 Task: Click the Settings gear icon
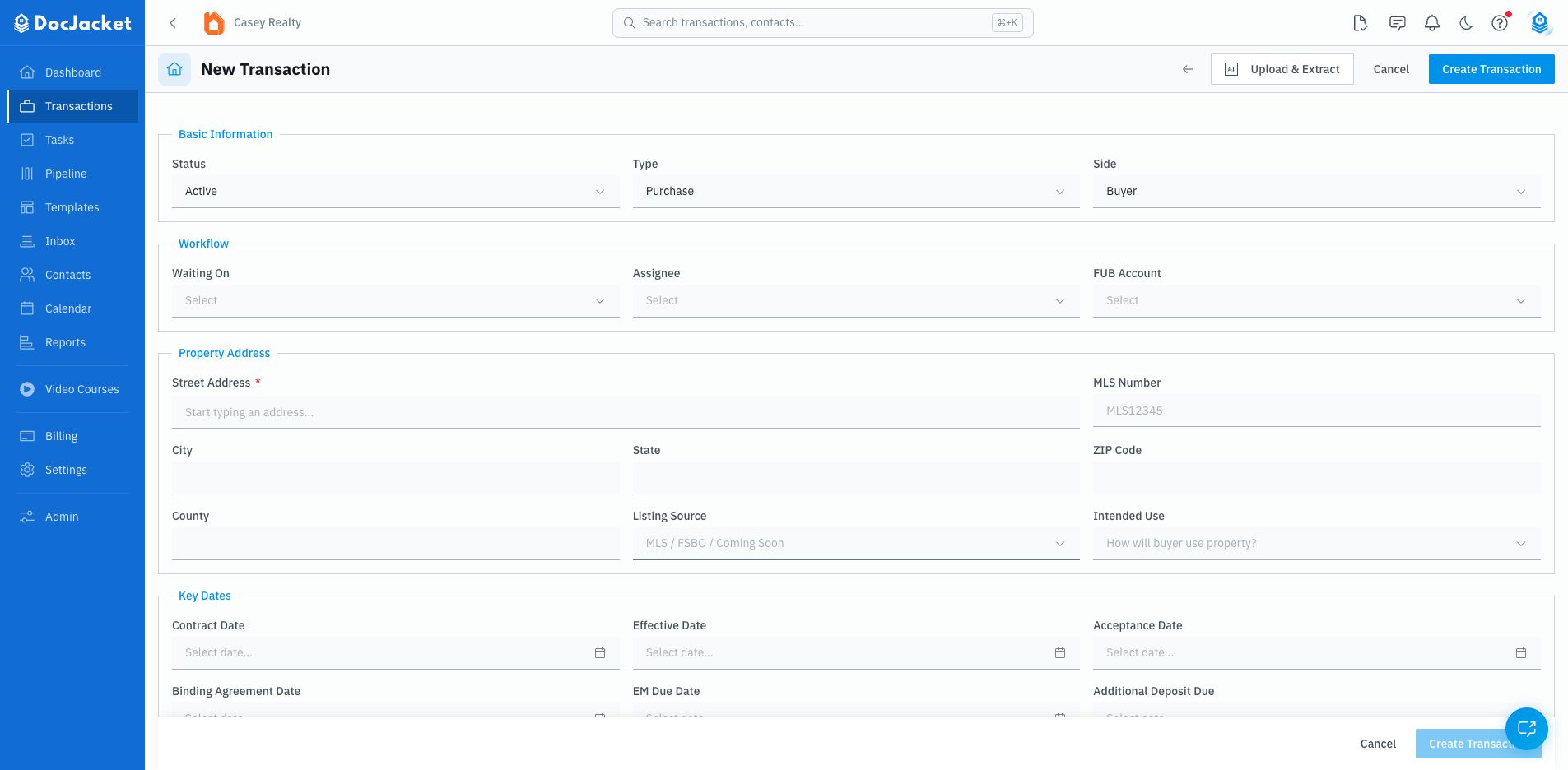click(27, 470)
